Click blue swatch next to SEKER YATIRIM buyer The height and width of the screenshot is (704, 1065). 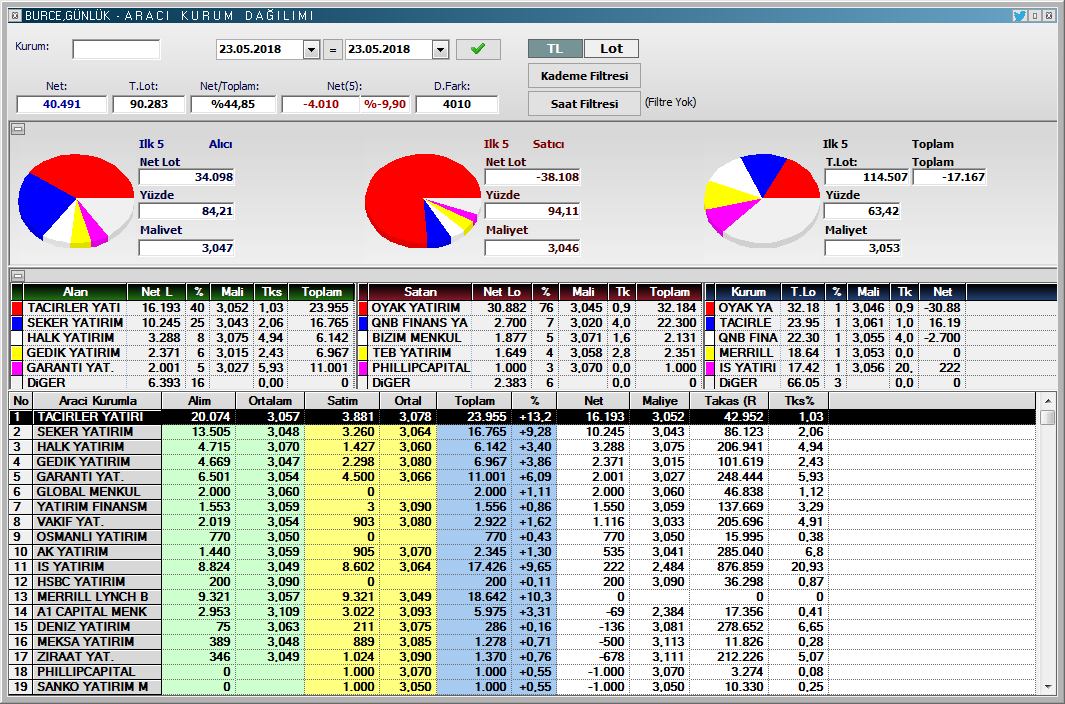(x=18, y=323)
